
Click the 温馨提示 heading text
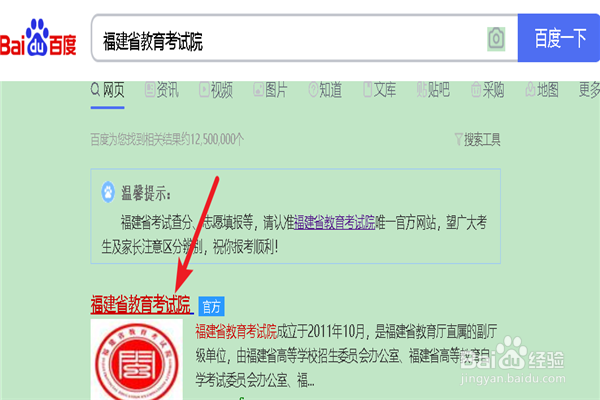point(145,193)
